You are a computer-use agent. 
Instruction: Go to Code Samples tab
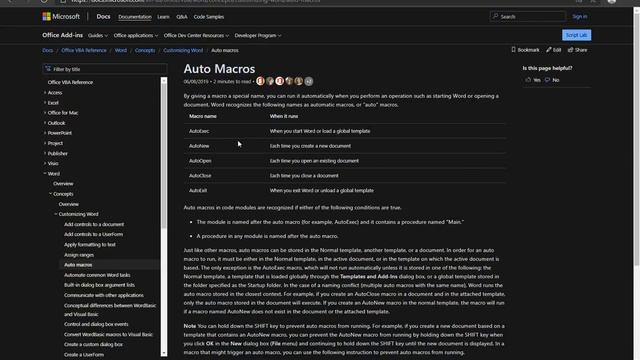[x=209, y=17]
